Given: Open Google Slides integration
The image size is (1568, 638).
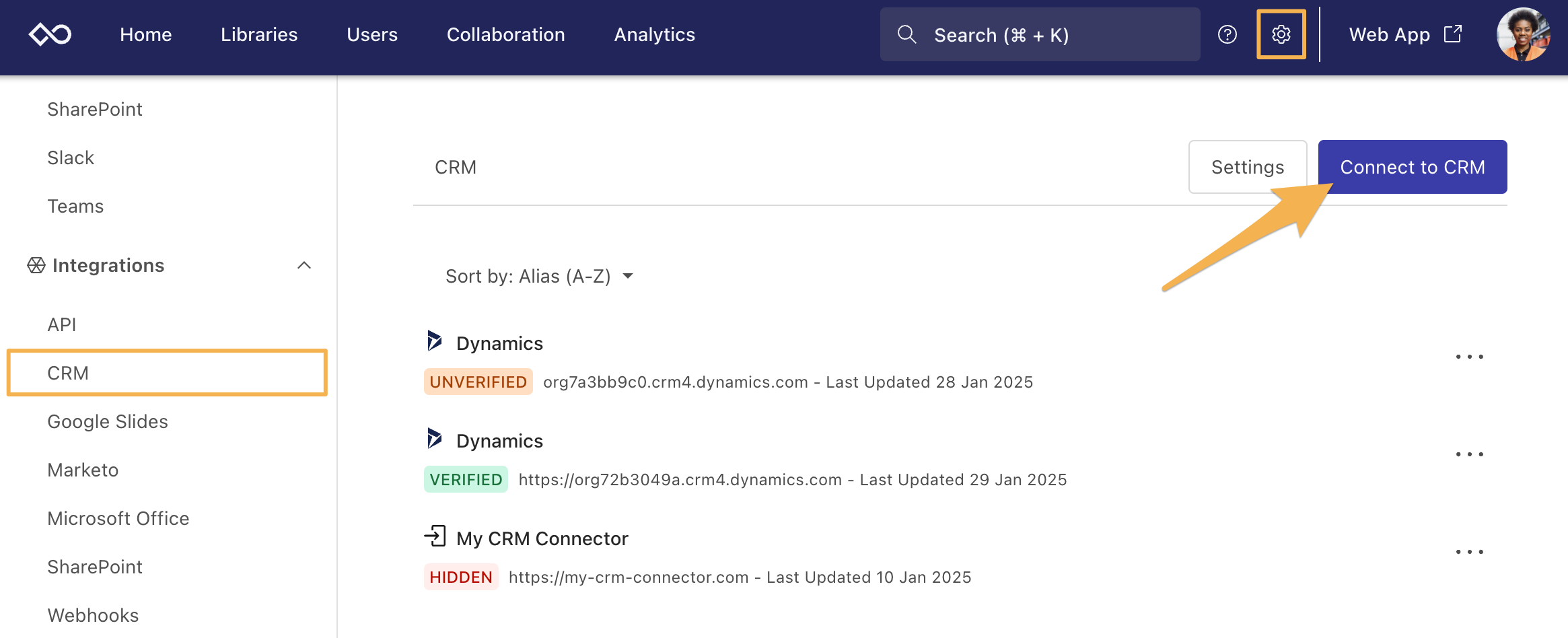Looking at the screenshot, I should click(x=108, y=421).
